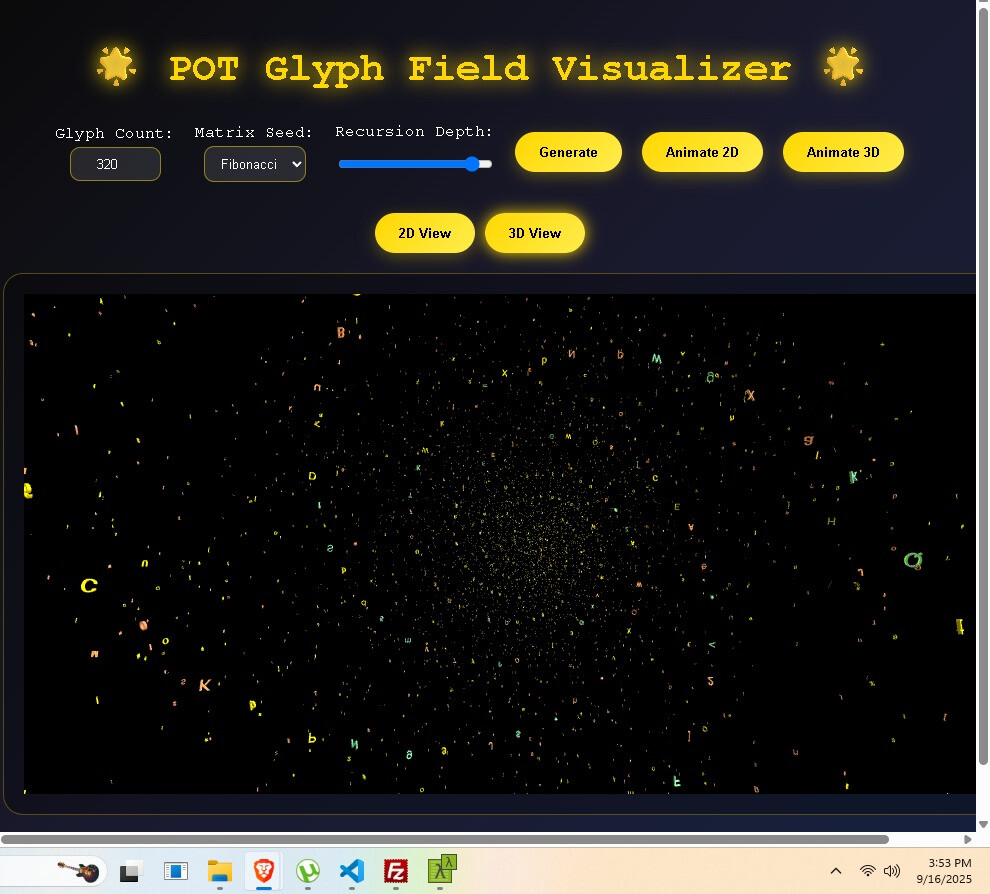This screenshot has height=894, width=990.
Task: Show hidden system tray icons
Action: point(836,871)
